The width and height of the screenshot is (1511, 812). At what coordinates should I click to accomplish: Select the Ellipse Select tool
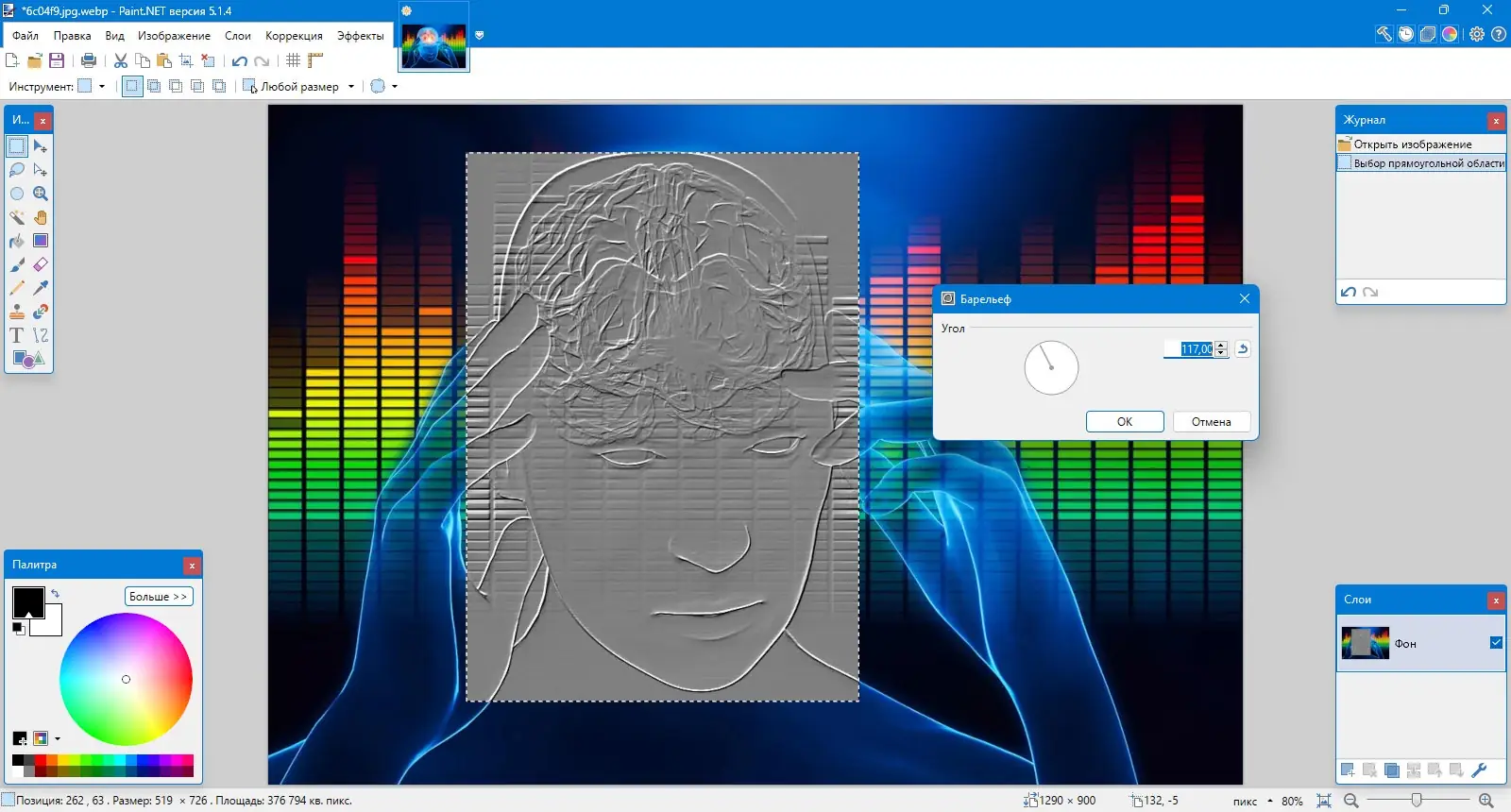(x=17, y=194)
